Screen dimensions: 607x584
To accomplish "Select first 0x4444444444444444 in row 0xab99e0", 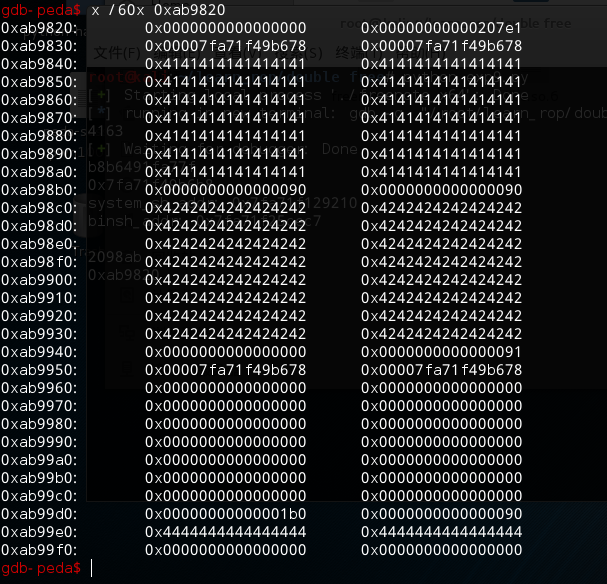I will 225,532.
